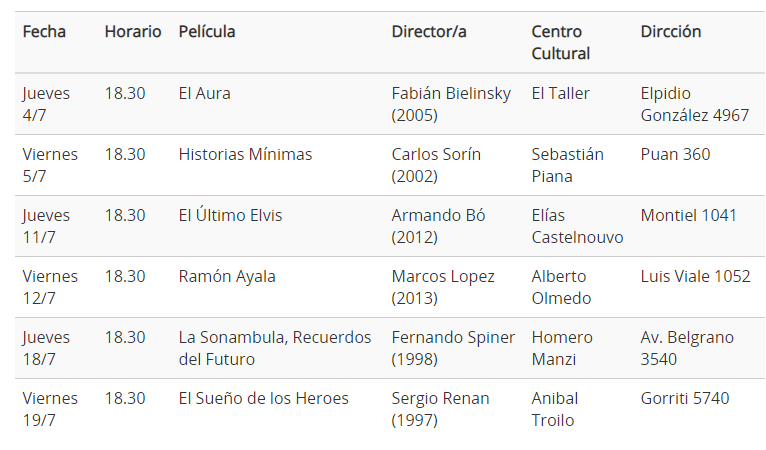Viewport: 766px width, 450px height.
Task: Click the Centro Cultural column header
Action: pyautogui.click(x=561, y=43)
